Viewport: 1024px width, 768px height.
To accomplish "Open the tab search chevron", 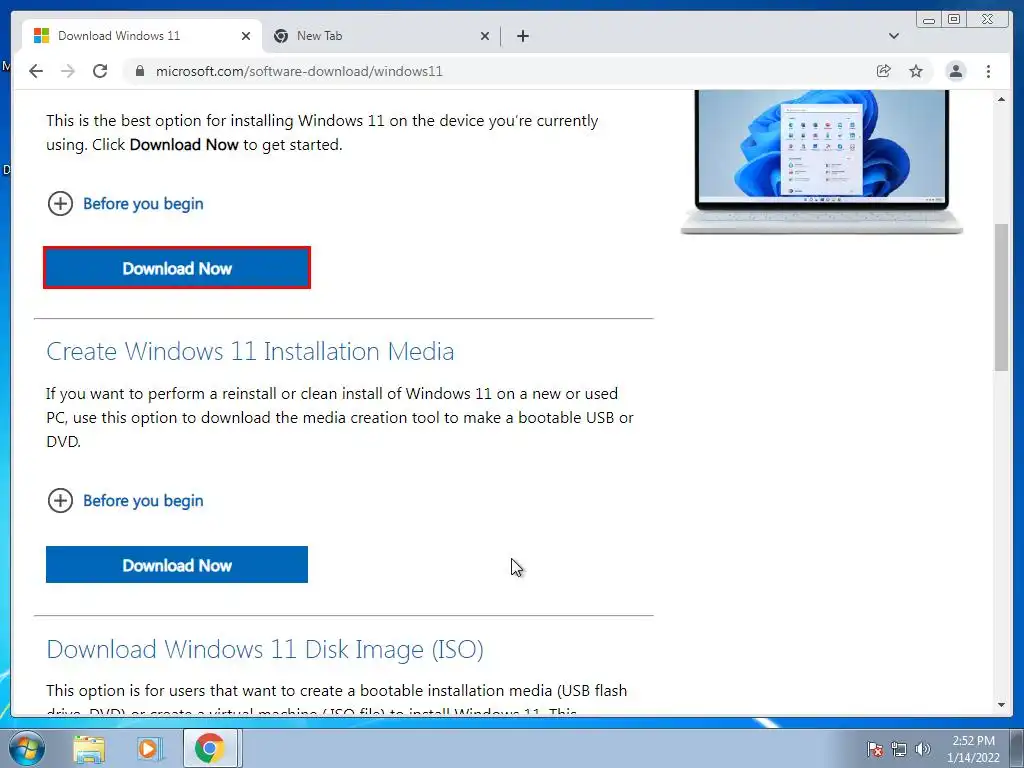I will (894, 36).
